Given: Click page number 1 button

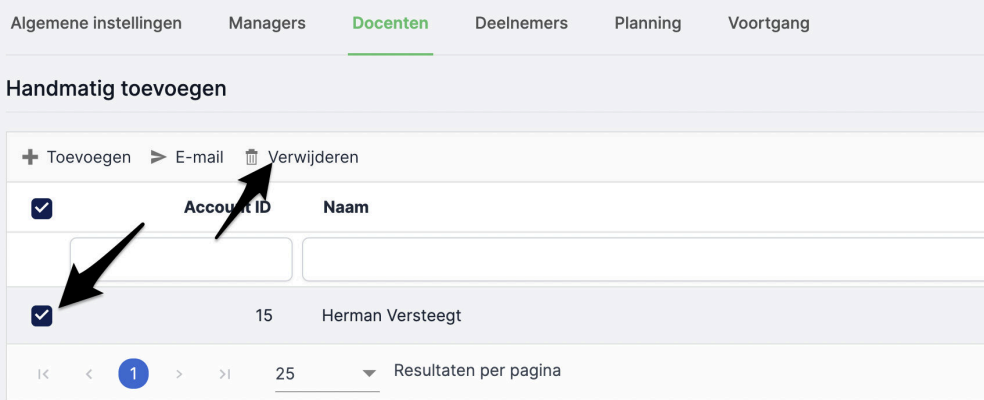Looking at the screenshot, I should 133,374.
